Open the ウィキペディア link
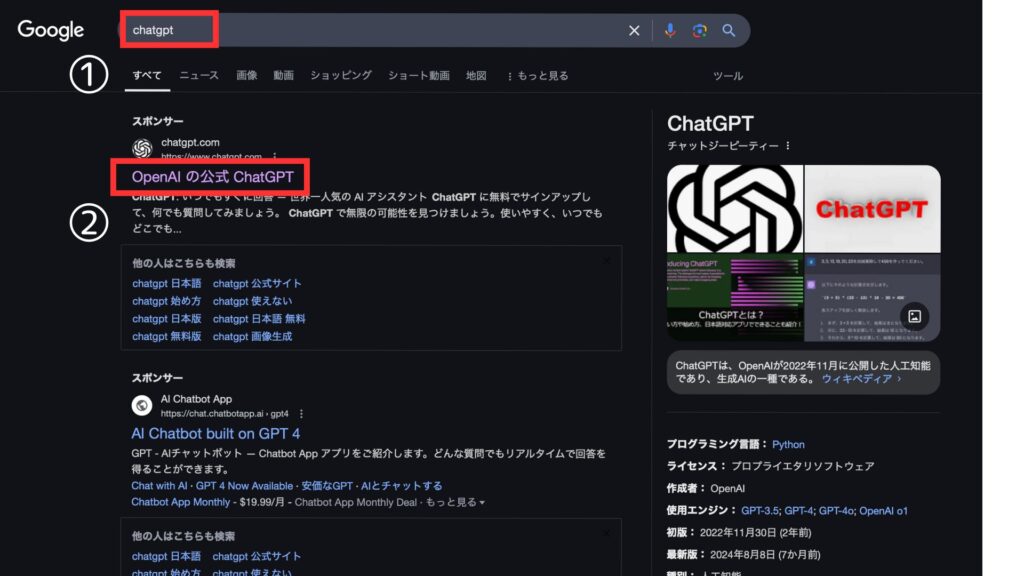The height and width of the screenshot is (576, 1024). pyautogui.click(x=861, y=379)
